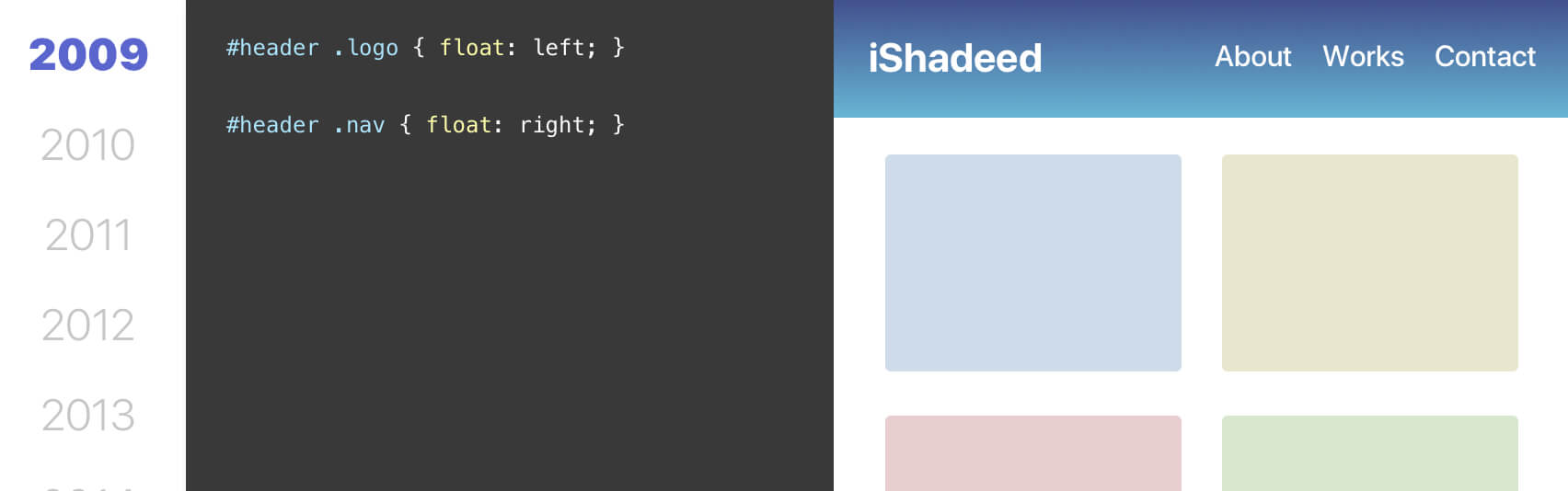Click the "#header .logo" selector in code

click(312, 48)
